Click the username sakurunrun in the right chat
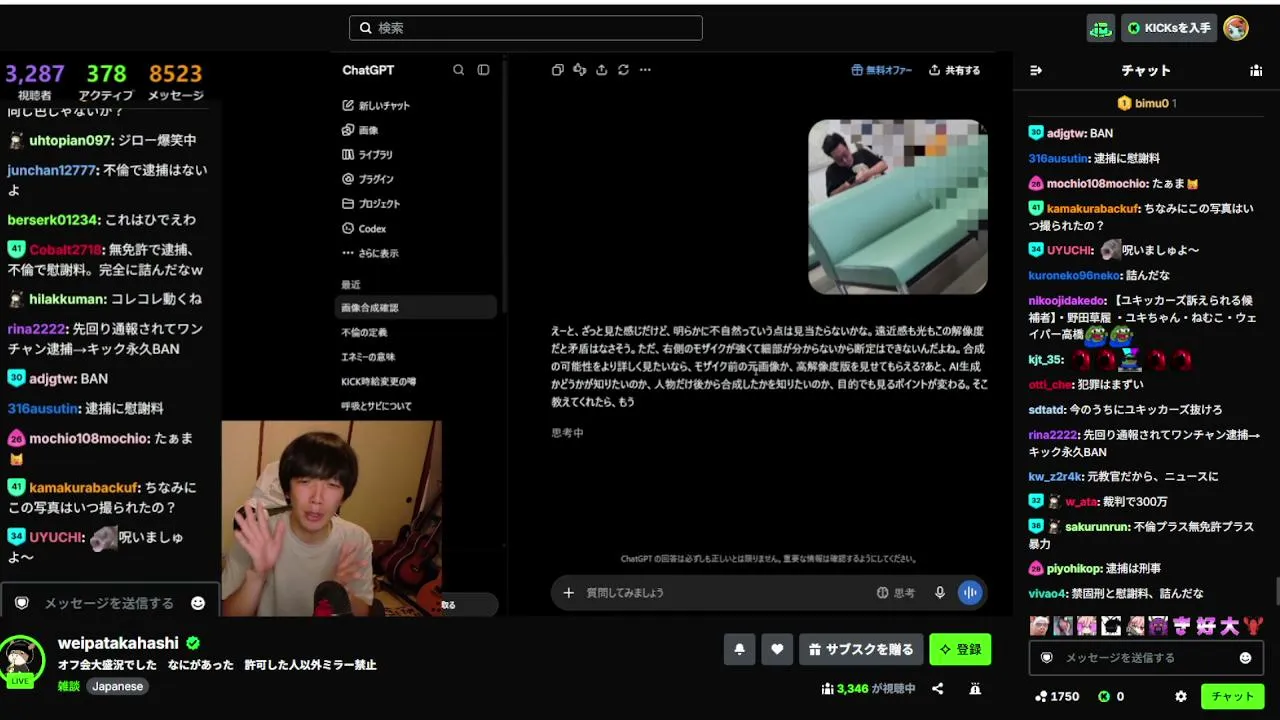Image resolution: width=1280 pixels, height=720 pixels. click(x=1097, y=526)
